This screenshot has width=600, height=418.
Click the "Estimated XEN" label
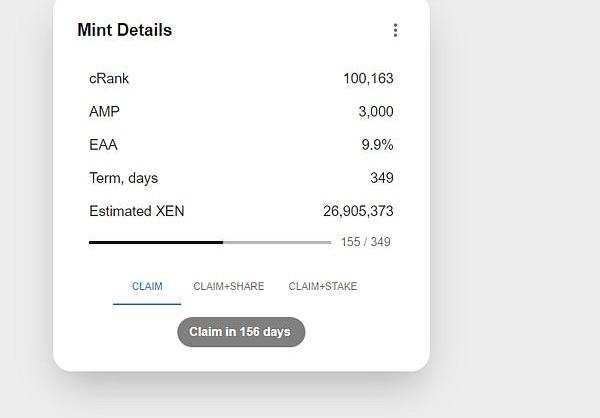[137, 211]
